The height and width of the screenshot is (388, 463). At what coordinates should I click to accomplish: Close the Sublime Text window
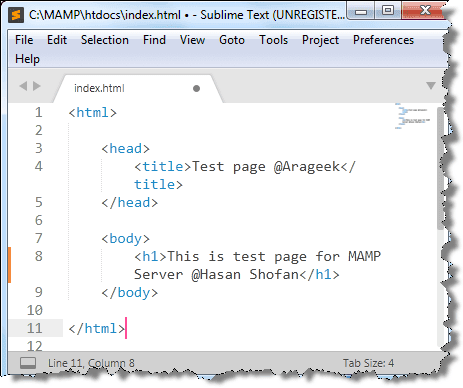tap(425, 11)
